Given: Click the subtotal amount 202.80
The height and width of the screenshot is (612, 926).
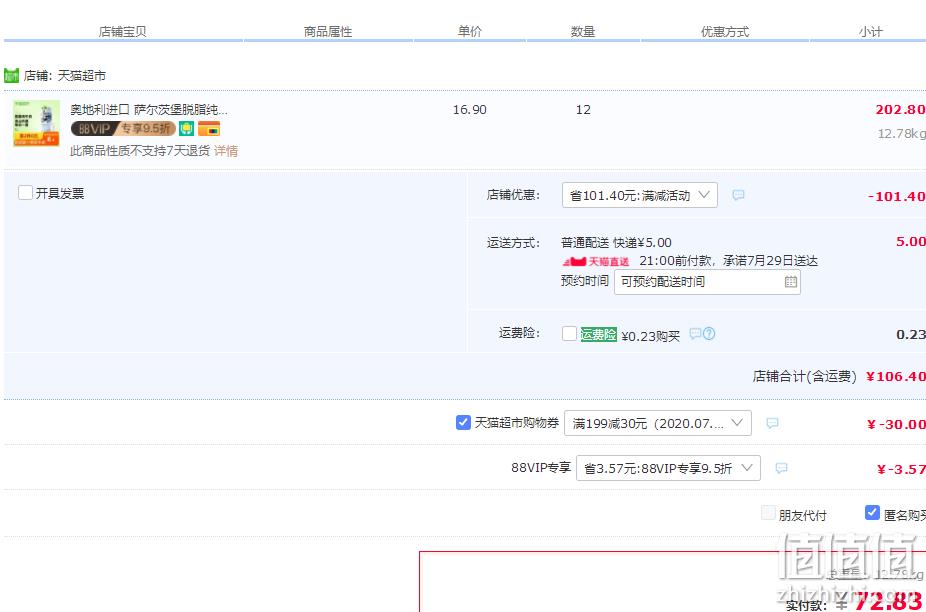Looking at the screenshot, I should (x=901, y=109).
